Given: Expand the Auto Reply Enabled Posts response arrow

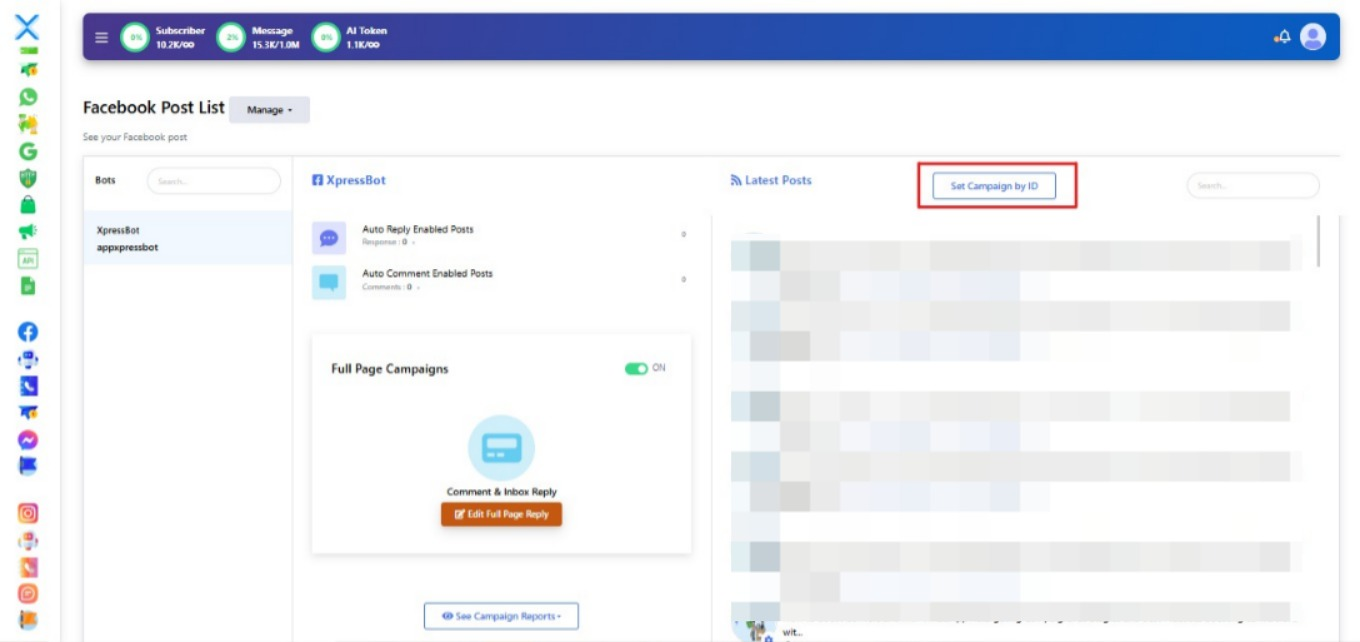Looking at the screenshot, I should coord(414,243).
